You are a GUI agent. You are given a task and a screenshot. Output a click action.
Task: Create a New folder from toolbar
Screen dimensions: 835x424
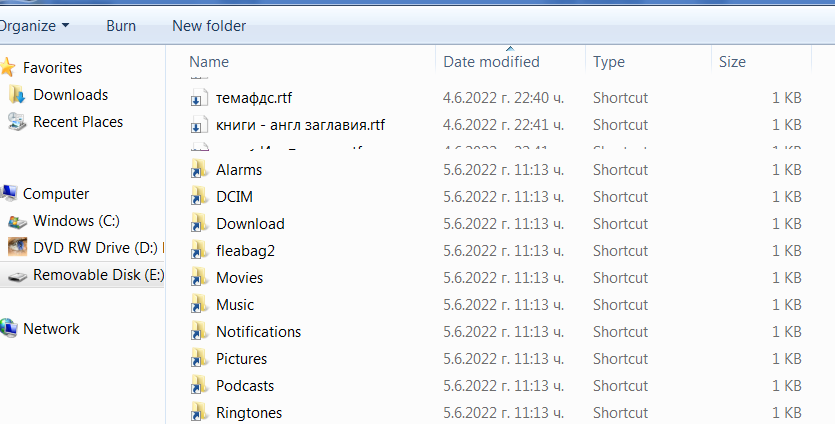pos(209,26)
